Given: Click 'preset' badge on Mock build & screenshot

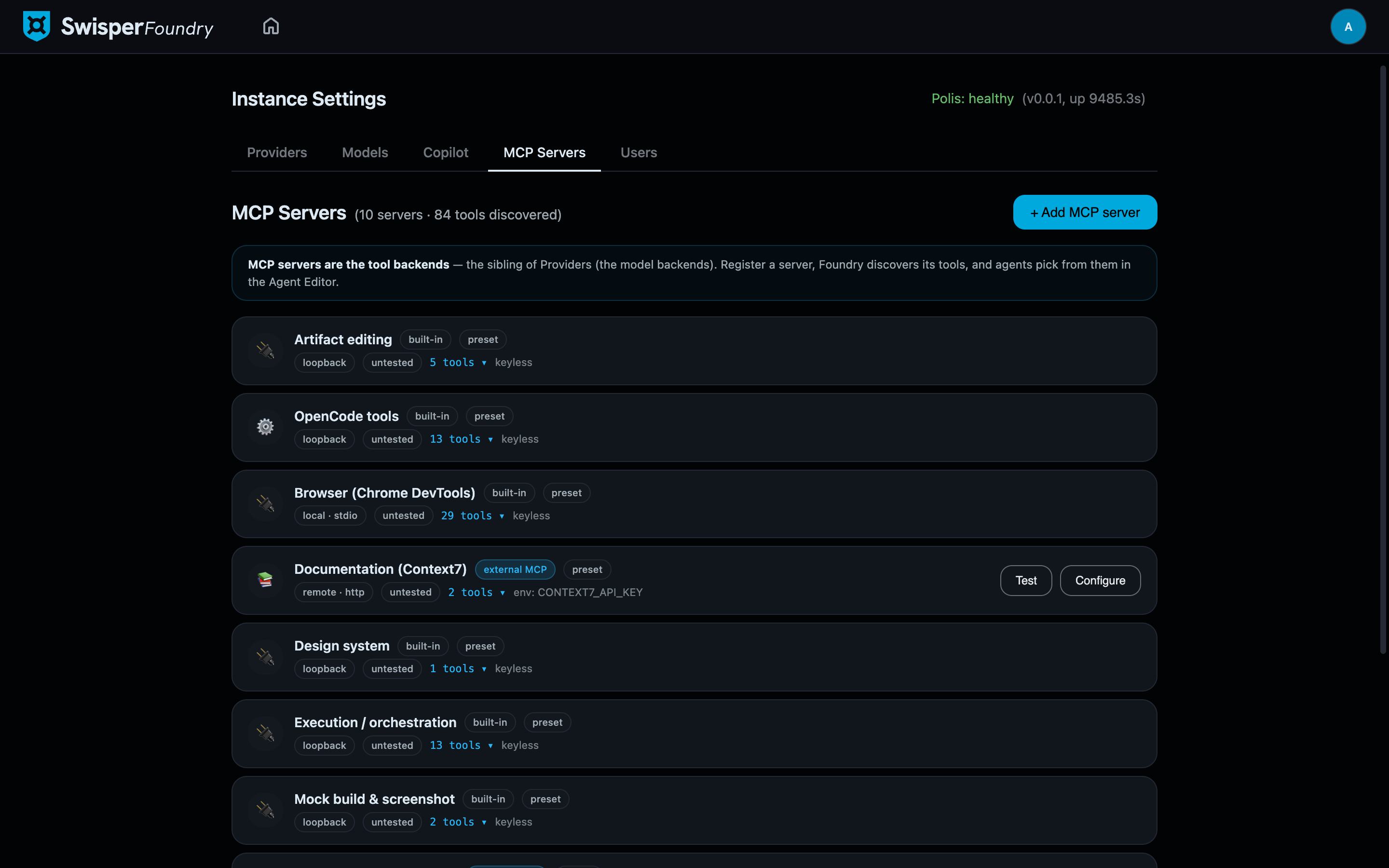Looking at the screenshot, I should [545, 799].
